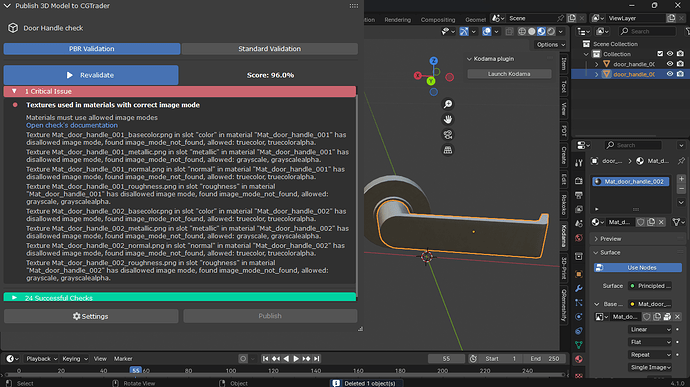Collapse the Surface panel

click(x=596, y=253)
